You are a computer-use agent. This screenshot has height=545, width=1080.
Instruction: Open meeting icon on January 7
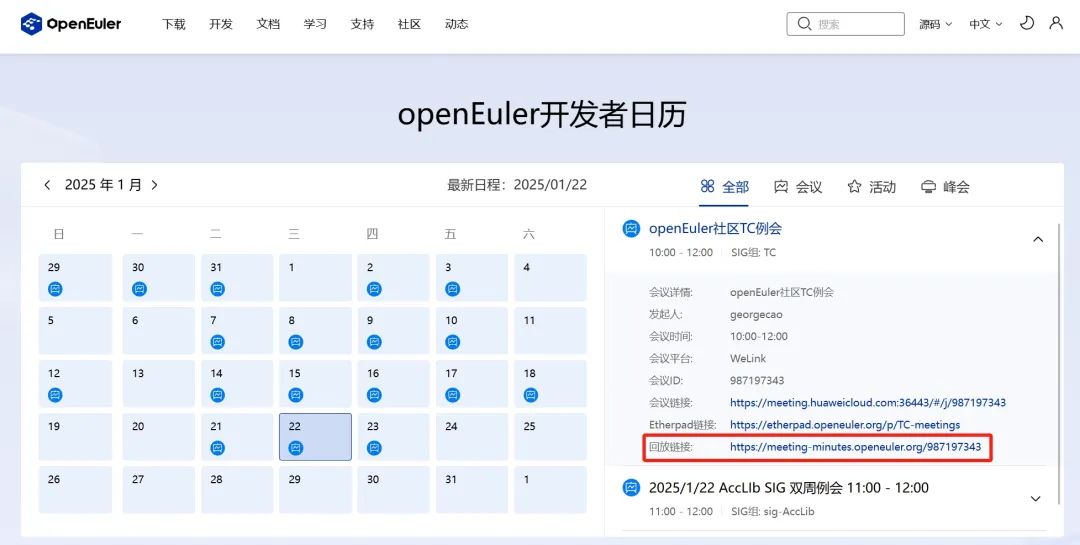coord(218,342)
